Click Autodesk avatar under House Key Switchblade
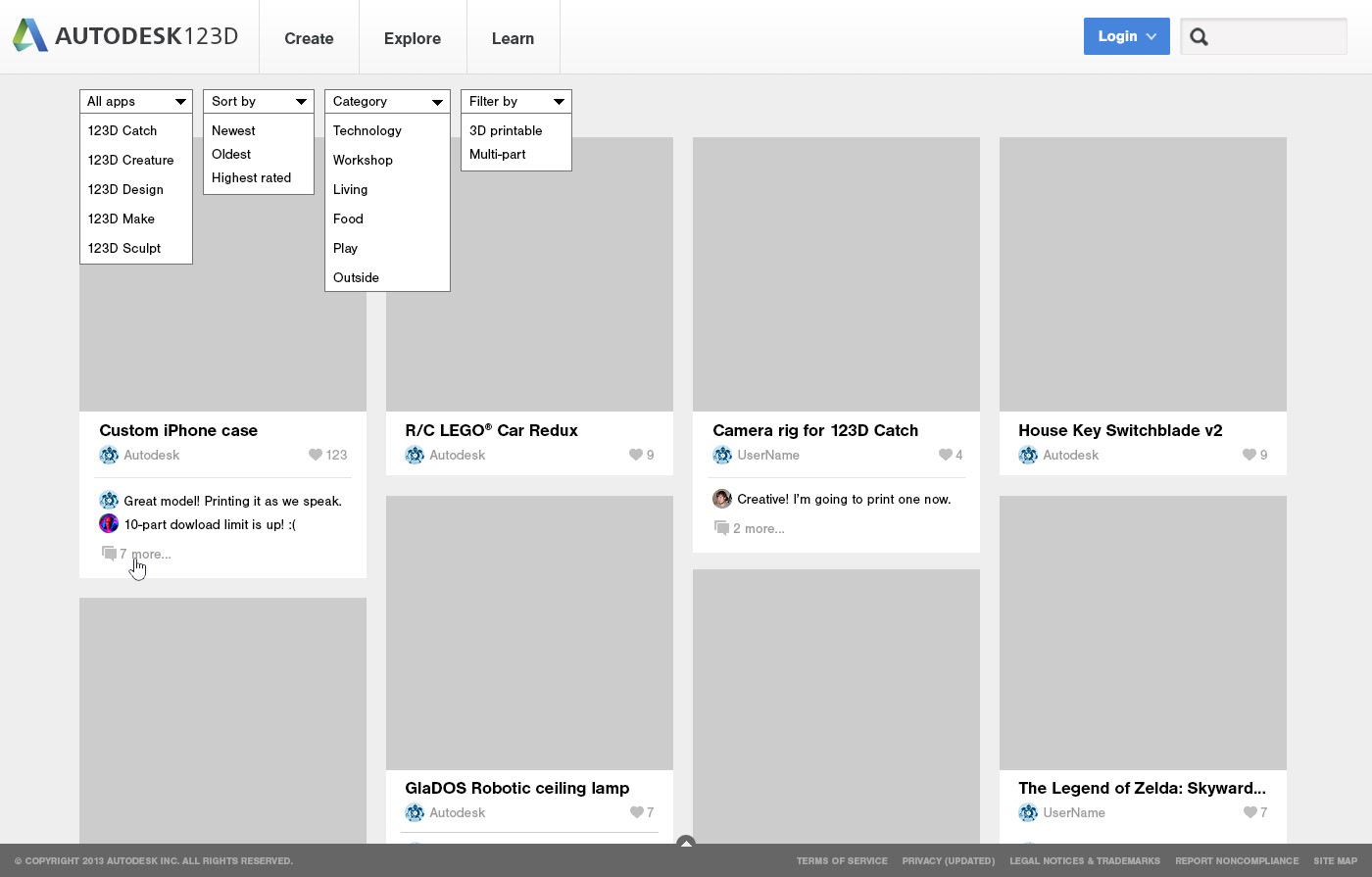1372x877 pixels. tap(1028, 455)
